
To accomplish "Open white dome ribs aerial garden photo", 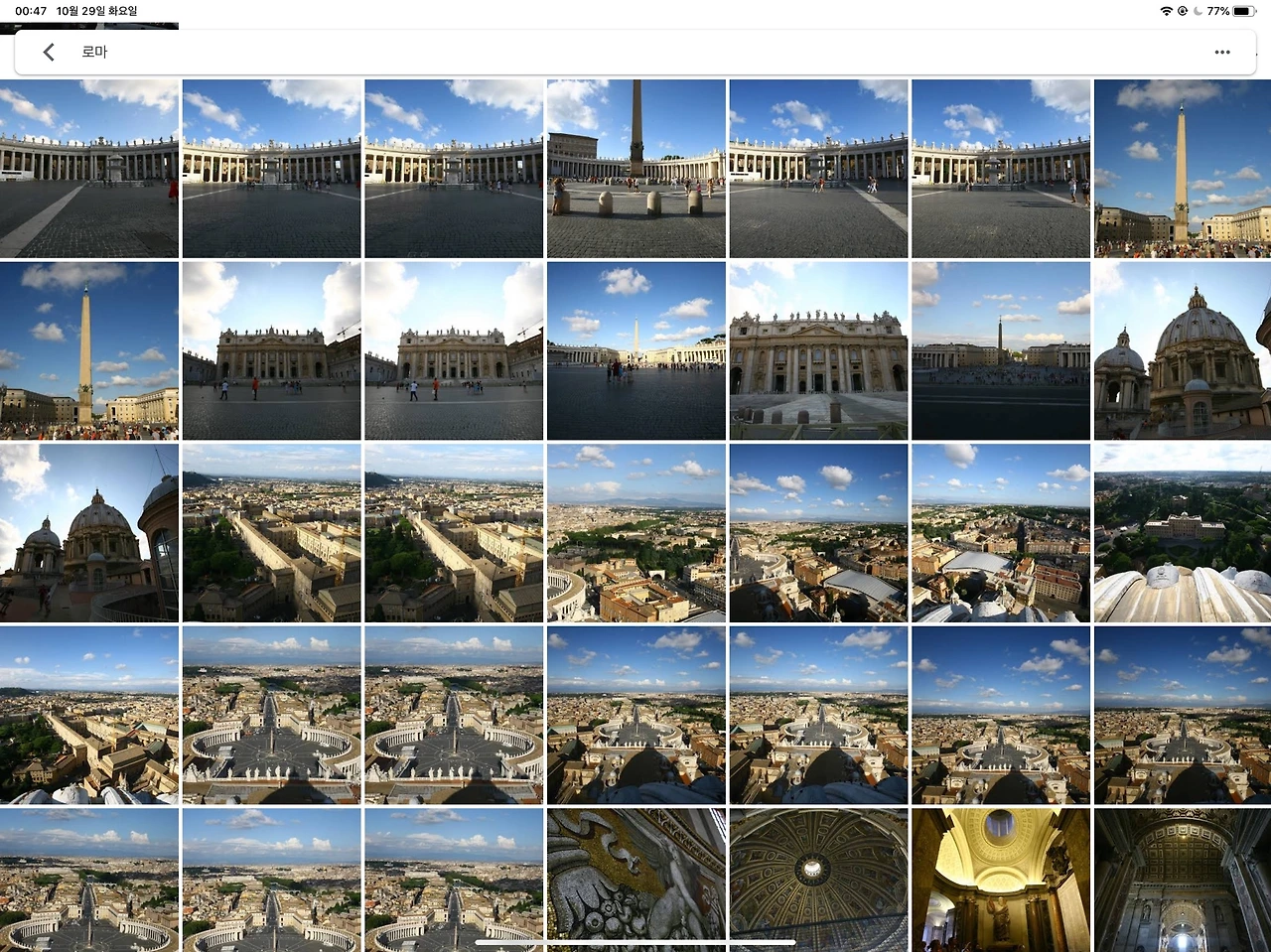I will (x=1183, y=533).
